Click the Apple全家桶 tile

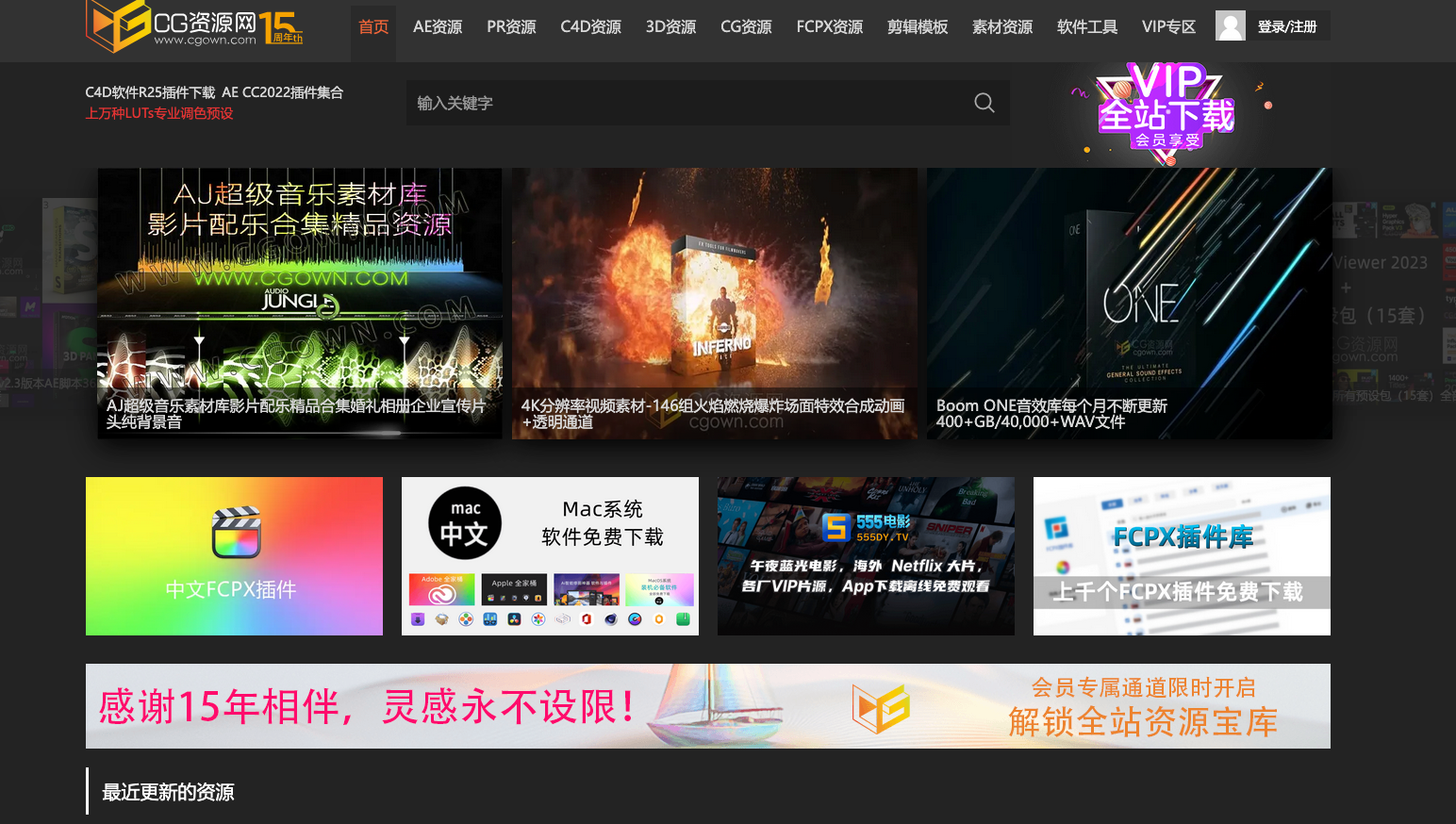coord(514,589)
